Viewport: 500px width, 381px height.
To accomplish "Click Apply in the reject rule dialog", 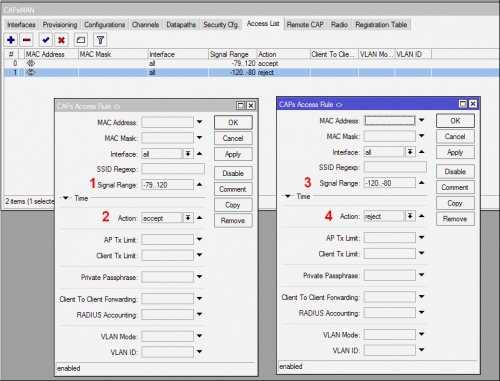I will [x=455, y=152].
